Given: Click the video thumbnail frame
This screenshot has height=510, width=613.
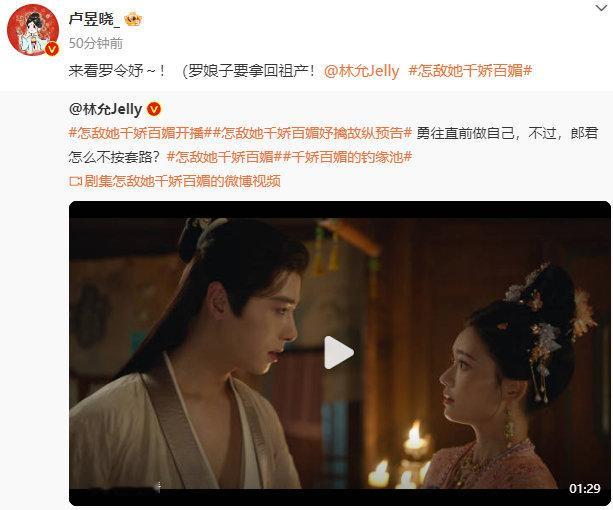Looking at the screenshot, I should click(x=340, y=353).
